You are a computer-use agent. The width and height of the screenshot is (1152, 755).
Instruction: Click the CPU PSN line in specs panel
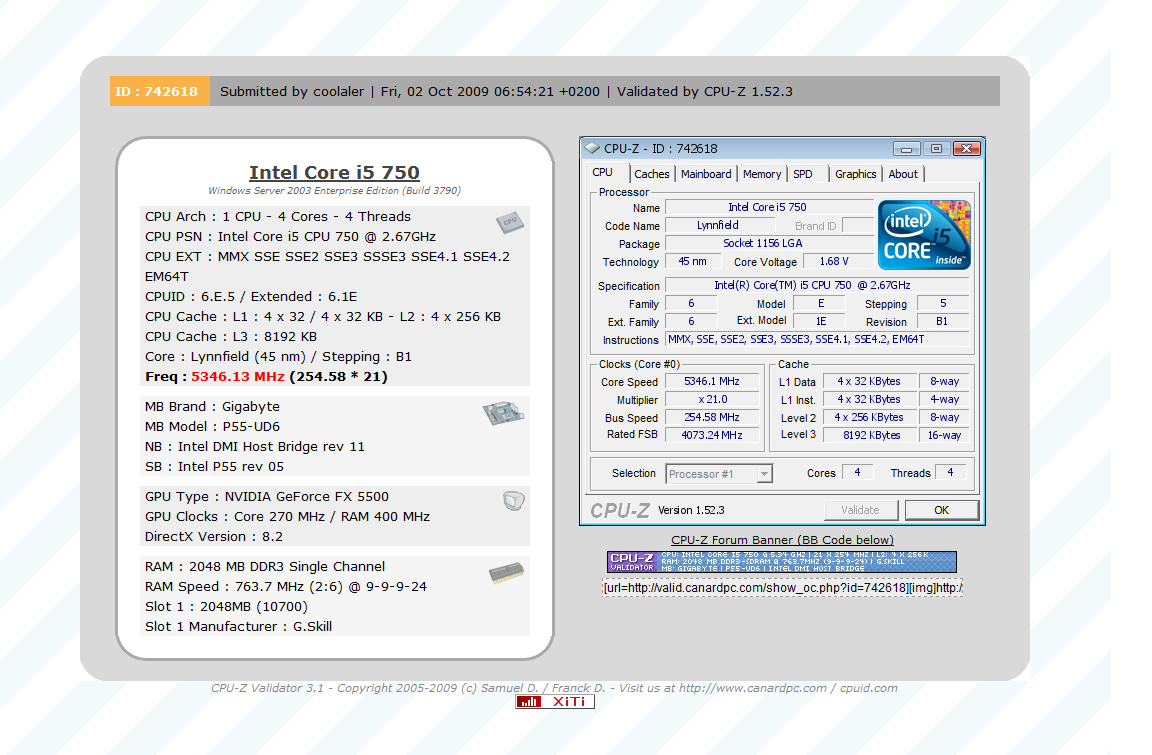[290, 236]
